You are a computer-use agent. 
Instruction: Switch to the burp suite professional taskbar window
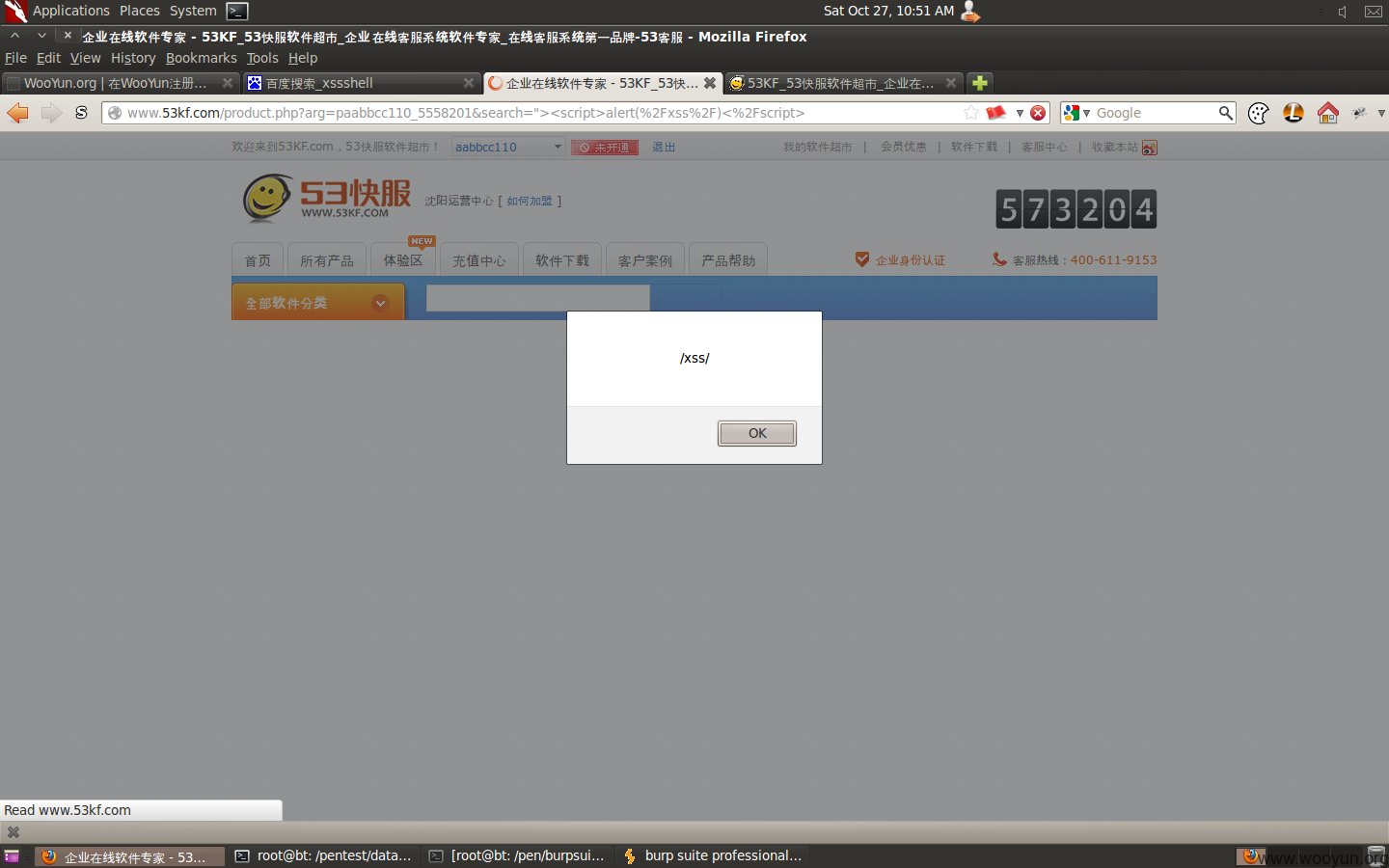pyautogui.click(x=712, y=855)
